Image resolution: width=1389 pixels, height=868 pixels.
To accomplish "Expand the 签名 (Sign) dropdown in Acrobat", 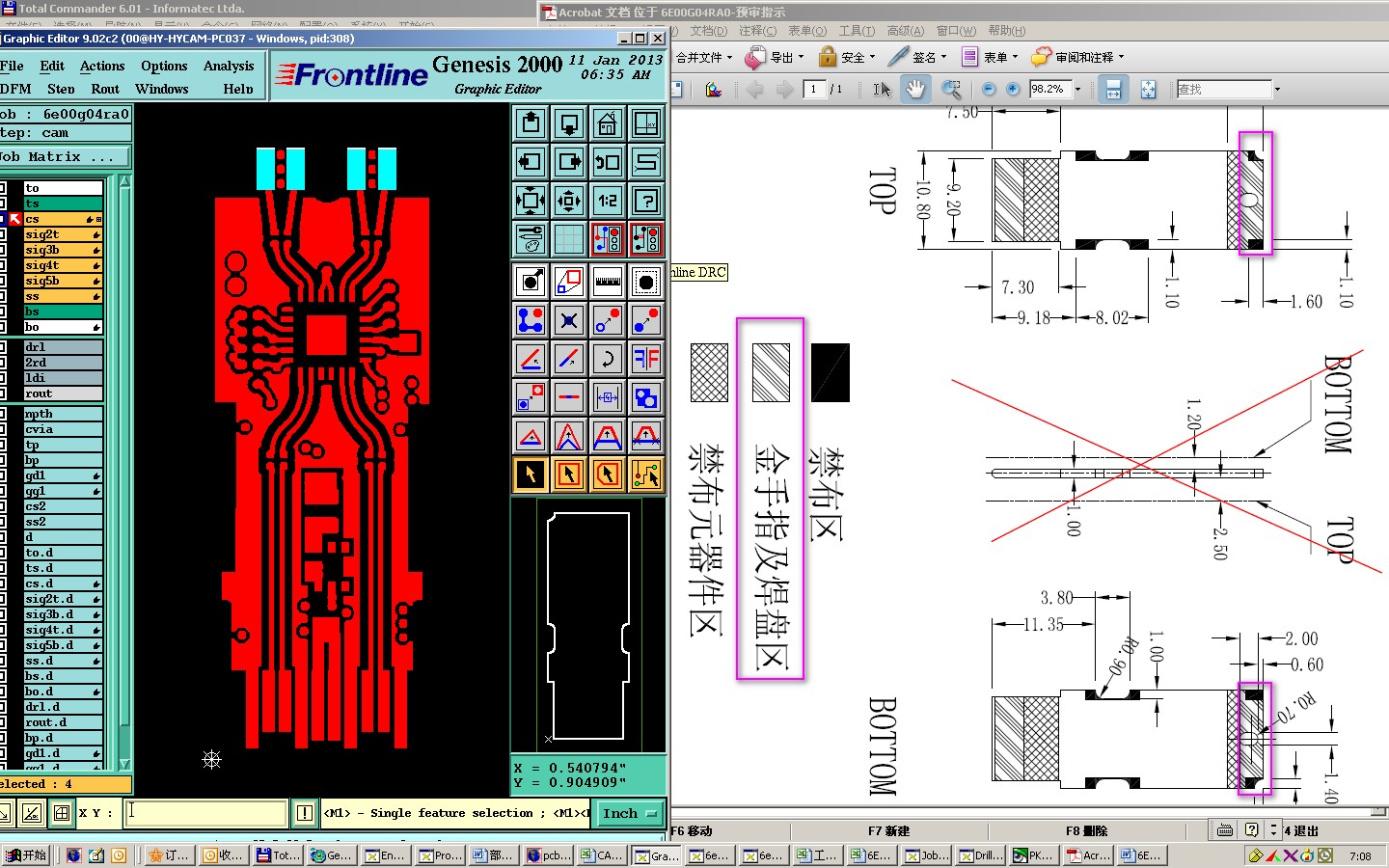I will 943,58.
